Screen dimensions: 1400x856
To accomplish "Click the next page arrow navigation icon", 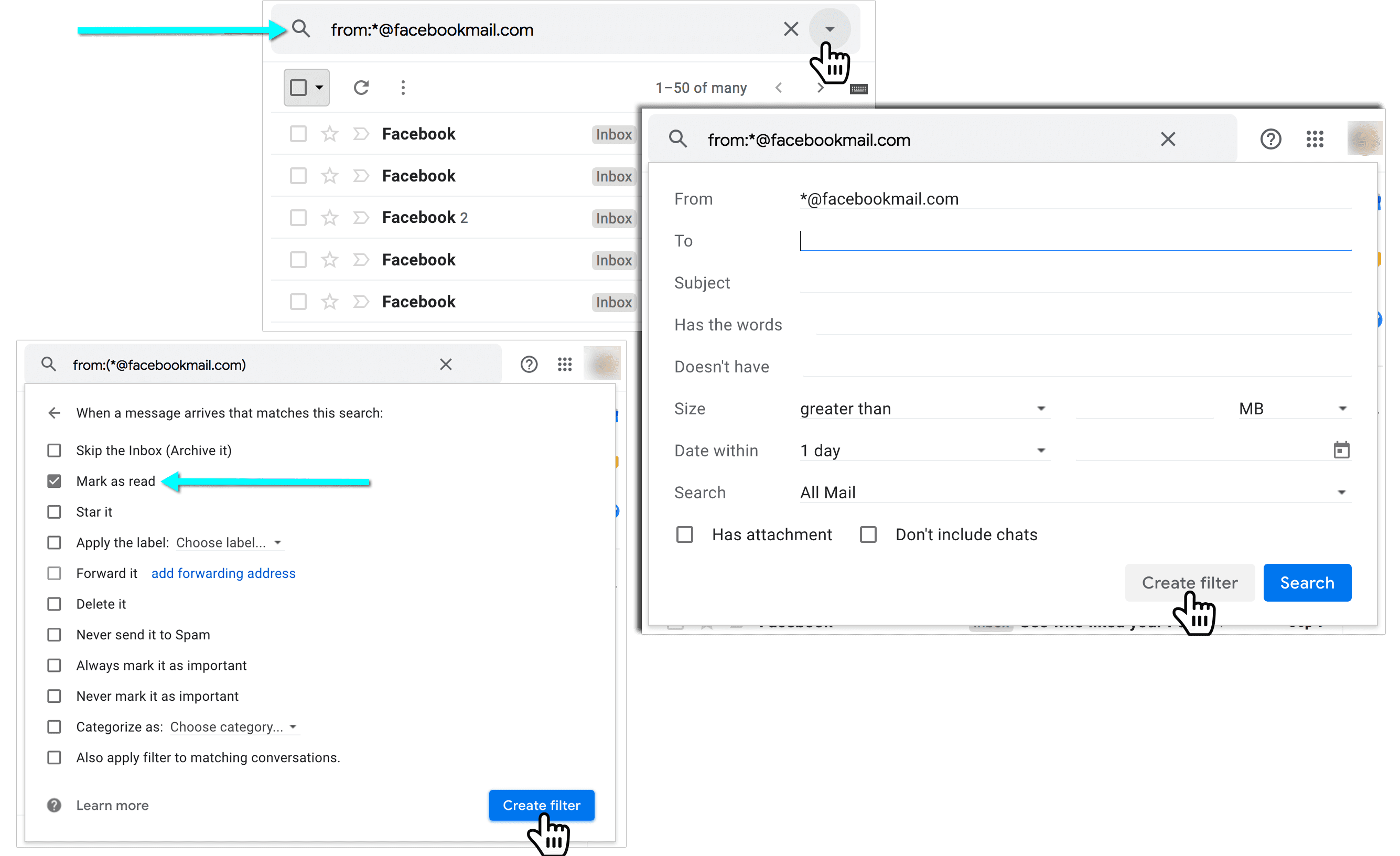I will tap(820, 88).
